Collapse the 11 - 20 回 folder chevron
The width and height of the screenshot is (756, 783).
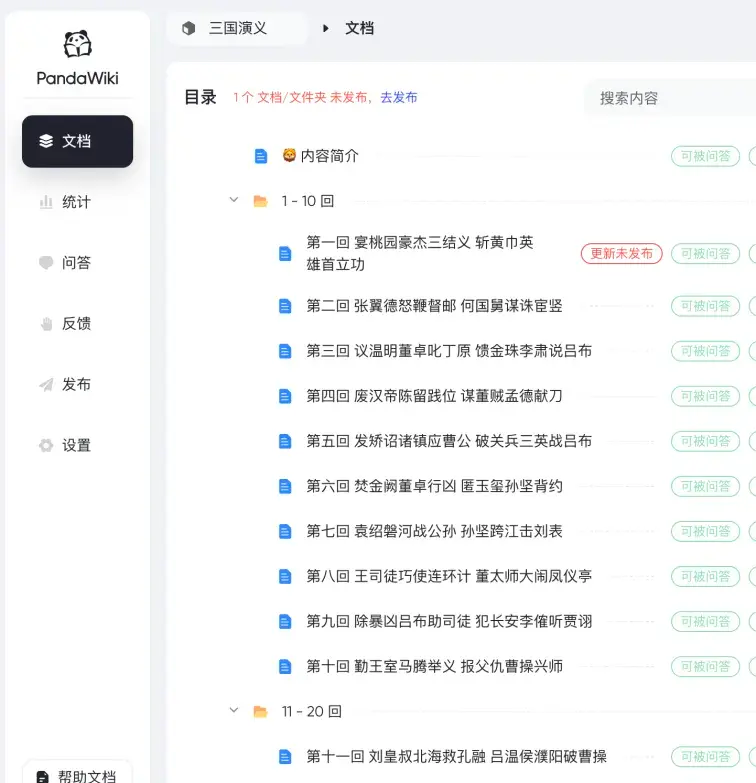(x=234, y=710)
